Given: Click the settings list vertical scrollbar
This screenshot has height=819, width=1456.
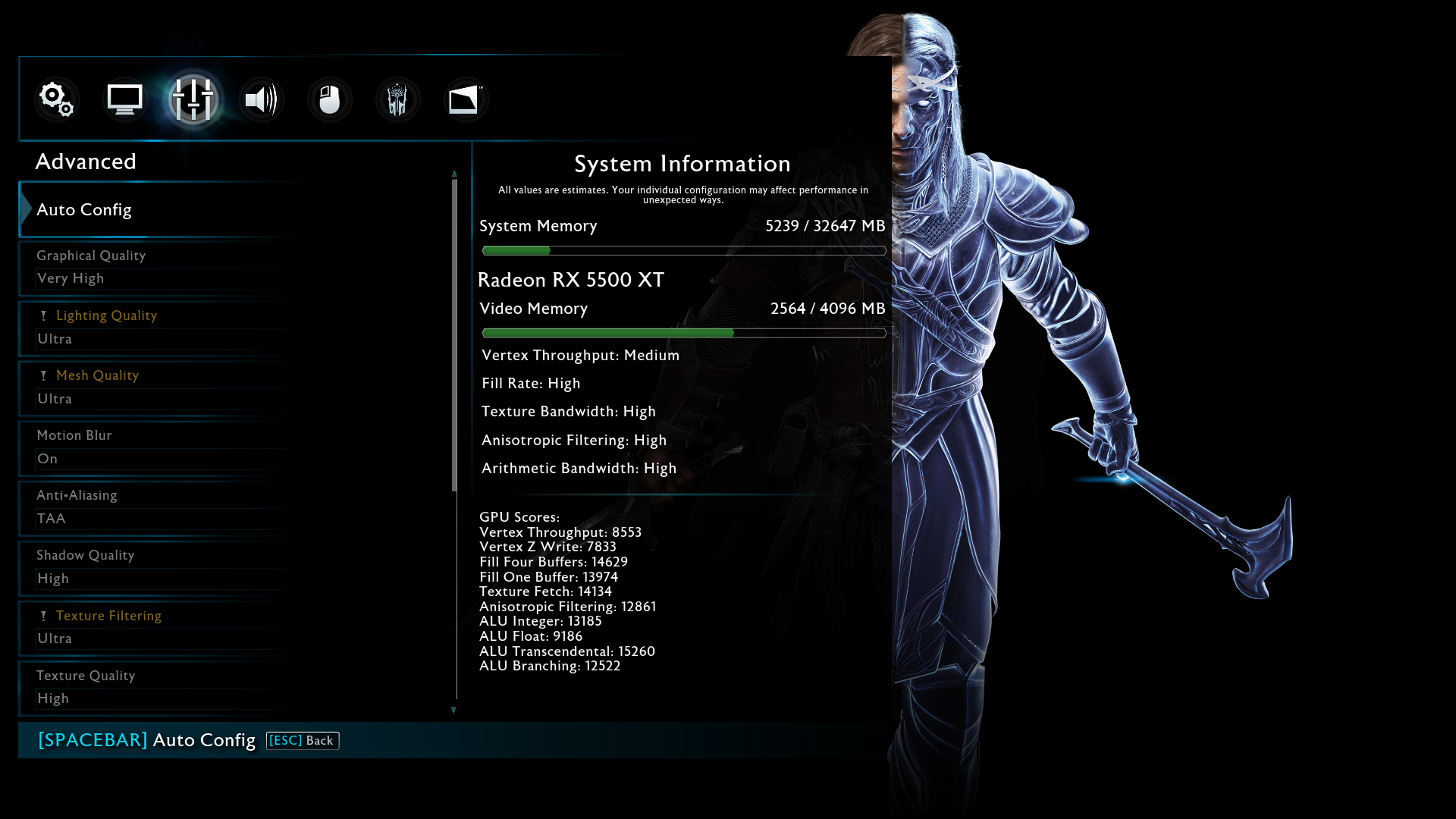Looking at the screenshot, I should pyautogui.click(x=454, y=334).
